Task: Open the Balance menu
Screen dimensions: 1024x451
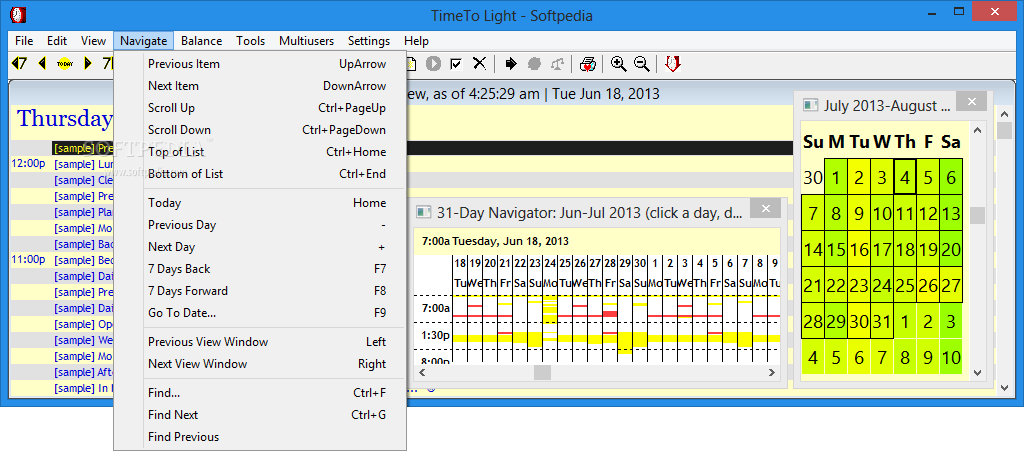Action: [x=201, y=40]
